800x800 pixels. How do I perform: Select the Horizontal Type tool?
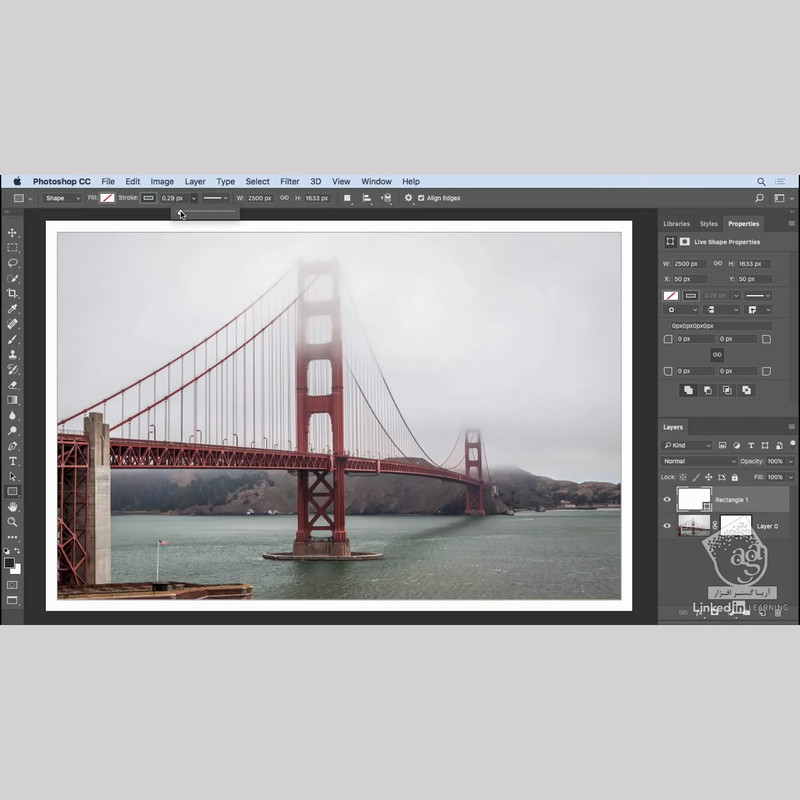(x=13, y=461)
